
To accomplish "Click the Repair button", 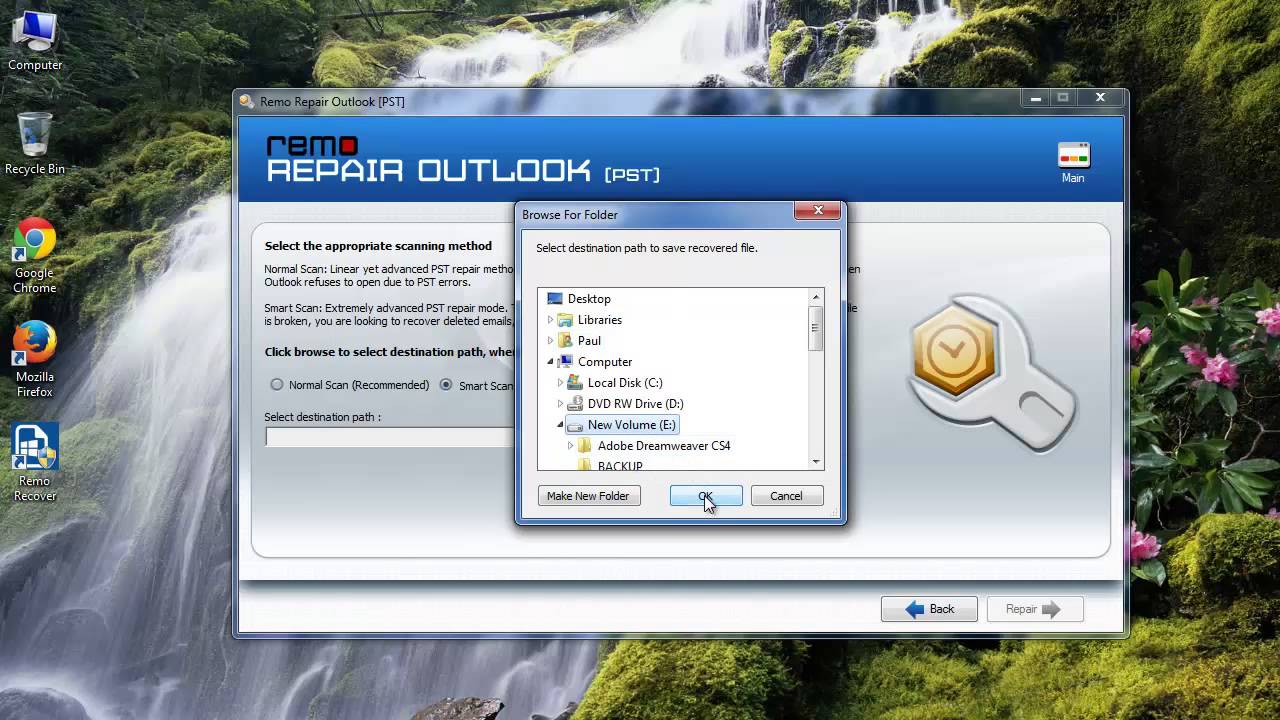I will pos(1035,609).
